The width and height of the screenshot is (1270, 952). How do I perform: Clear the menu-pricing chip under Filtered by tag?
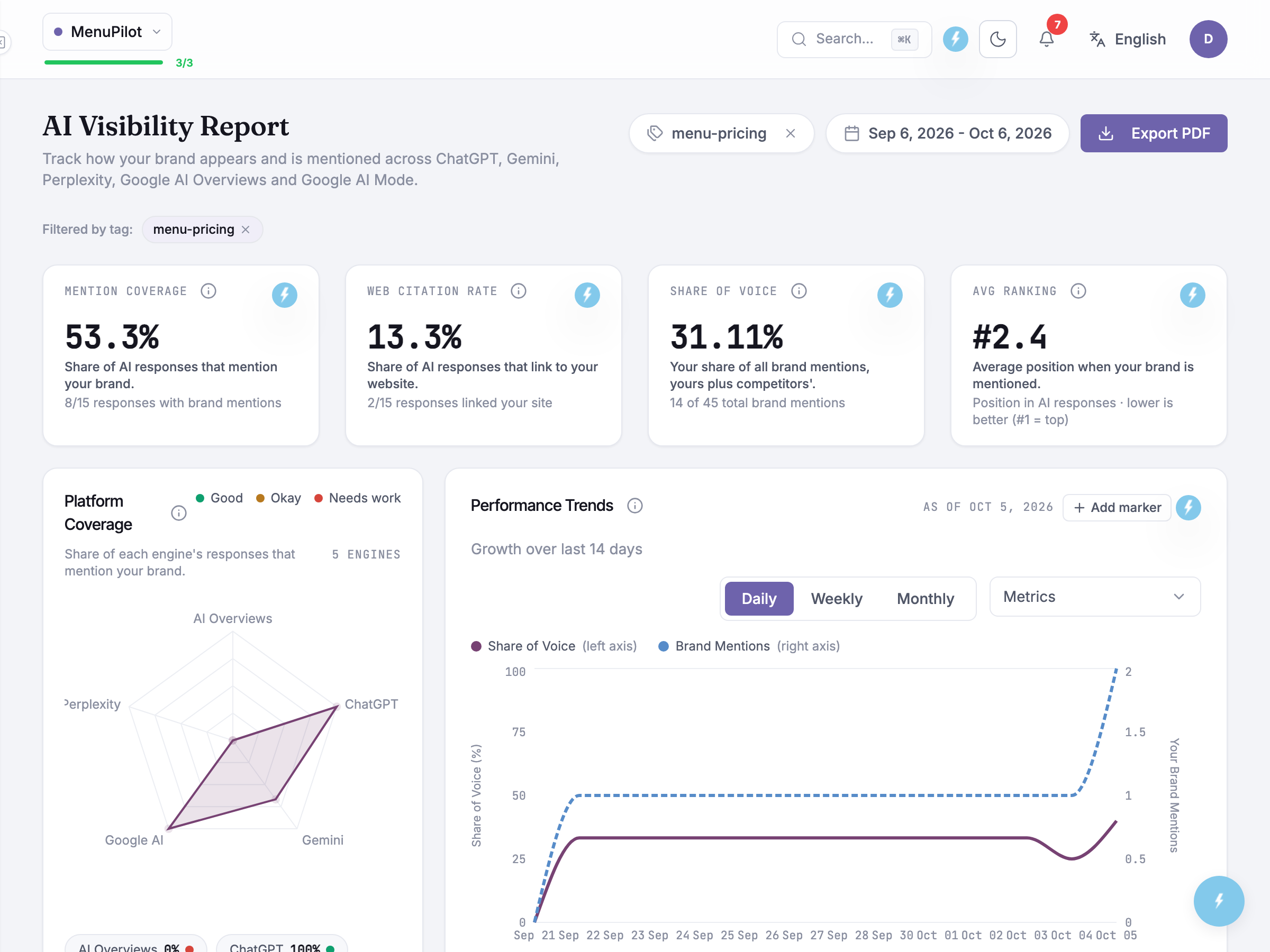tap(246, 230)
